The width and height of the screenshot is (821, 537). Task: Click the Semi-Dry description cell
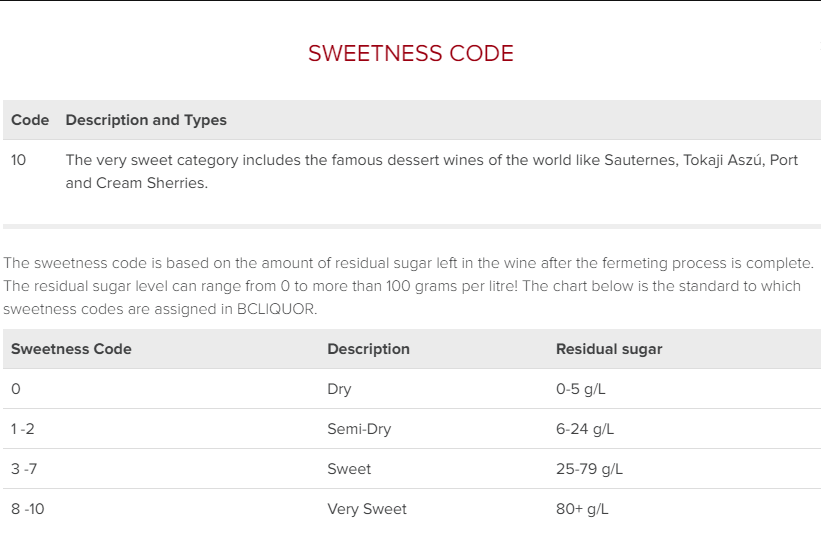click(x=359, y=429)
